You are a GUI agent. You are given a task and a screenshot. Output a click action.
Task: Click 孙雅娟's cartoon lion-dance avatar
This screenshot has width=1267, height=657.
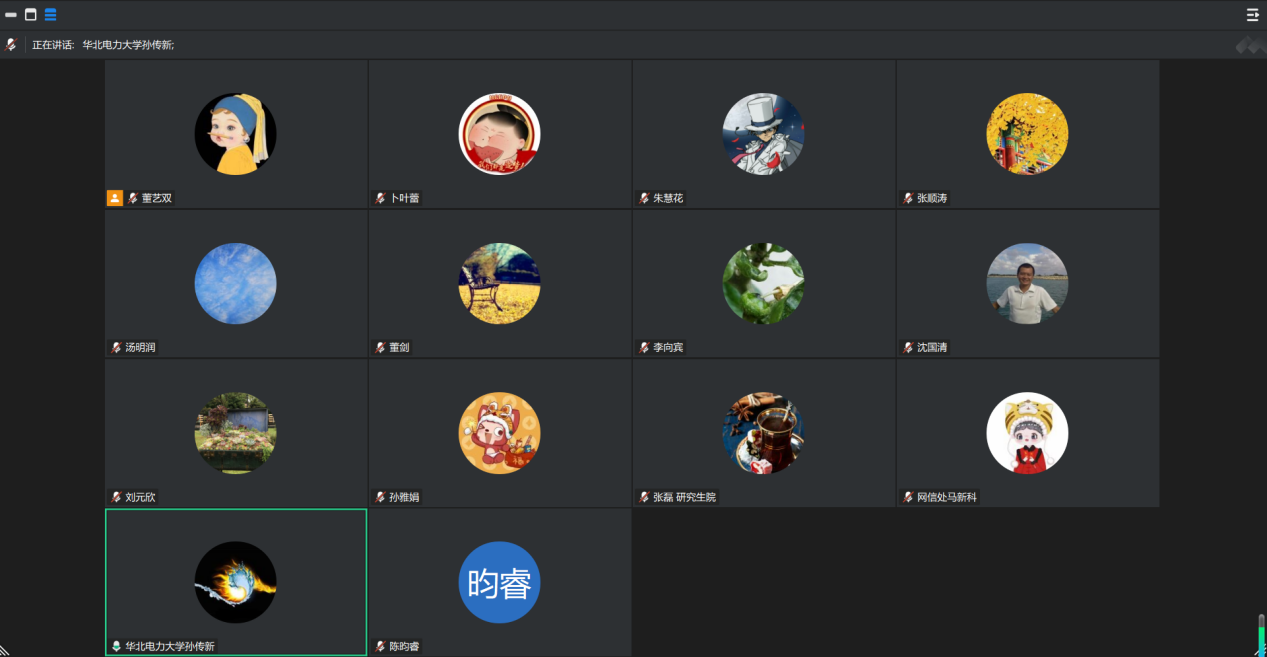point(499,433)
